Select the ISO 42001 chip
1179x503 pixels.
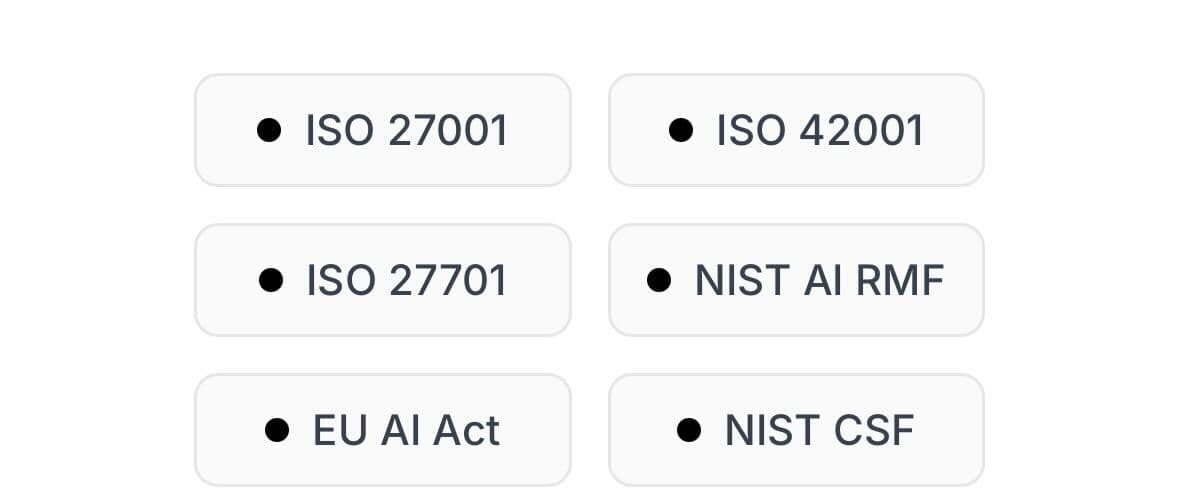pyautogui.click(x=796, y=130)
